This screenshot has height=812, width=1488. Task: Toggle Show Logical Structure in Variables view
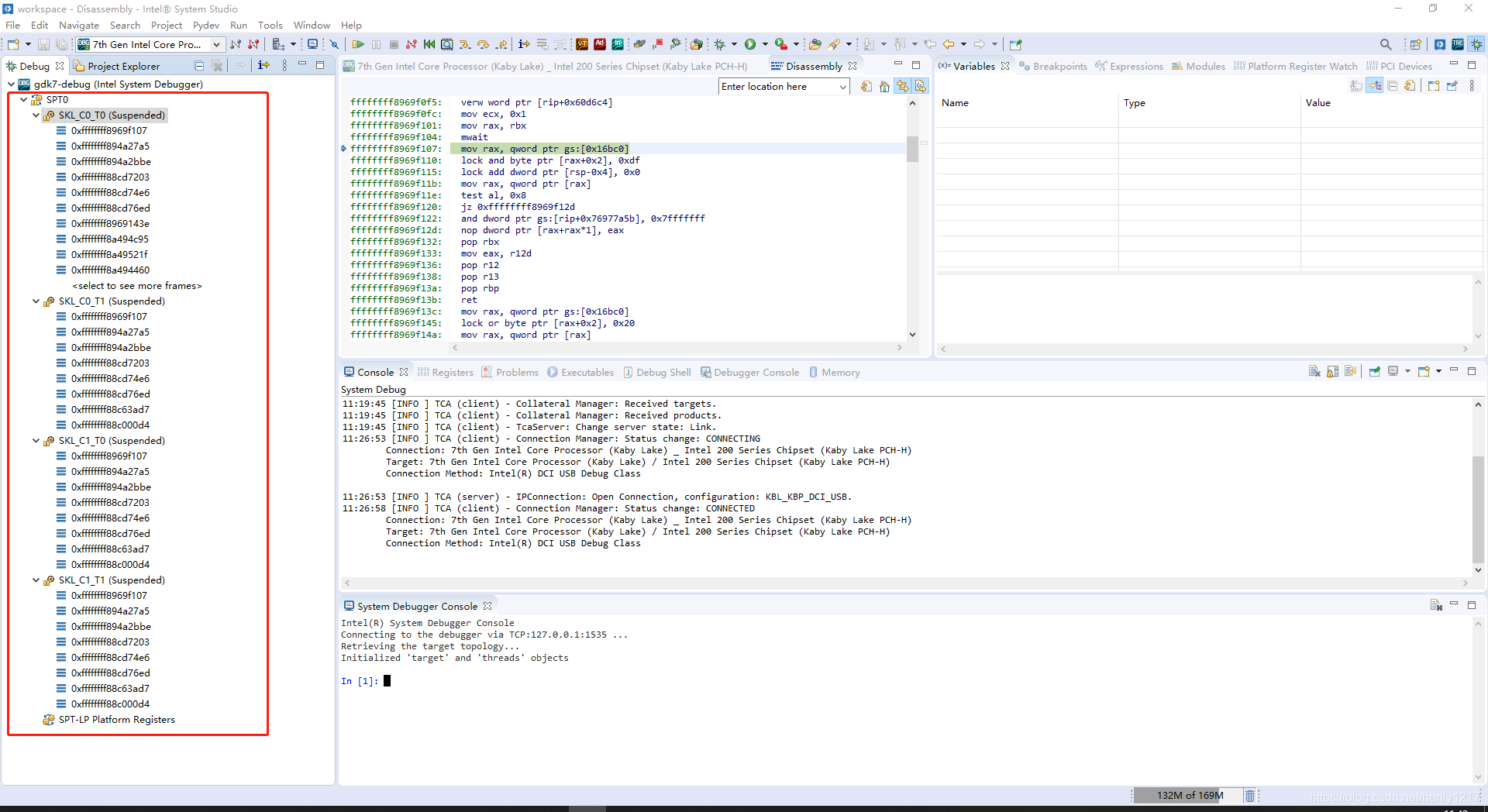point(1375,86)
